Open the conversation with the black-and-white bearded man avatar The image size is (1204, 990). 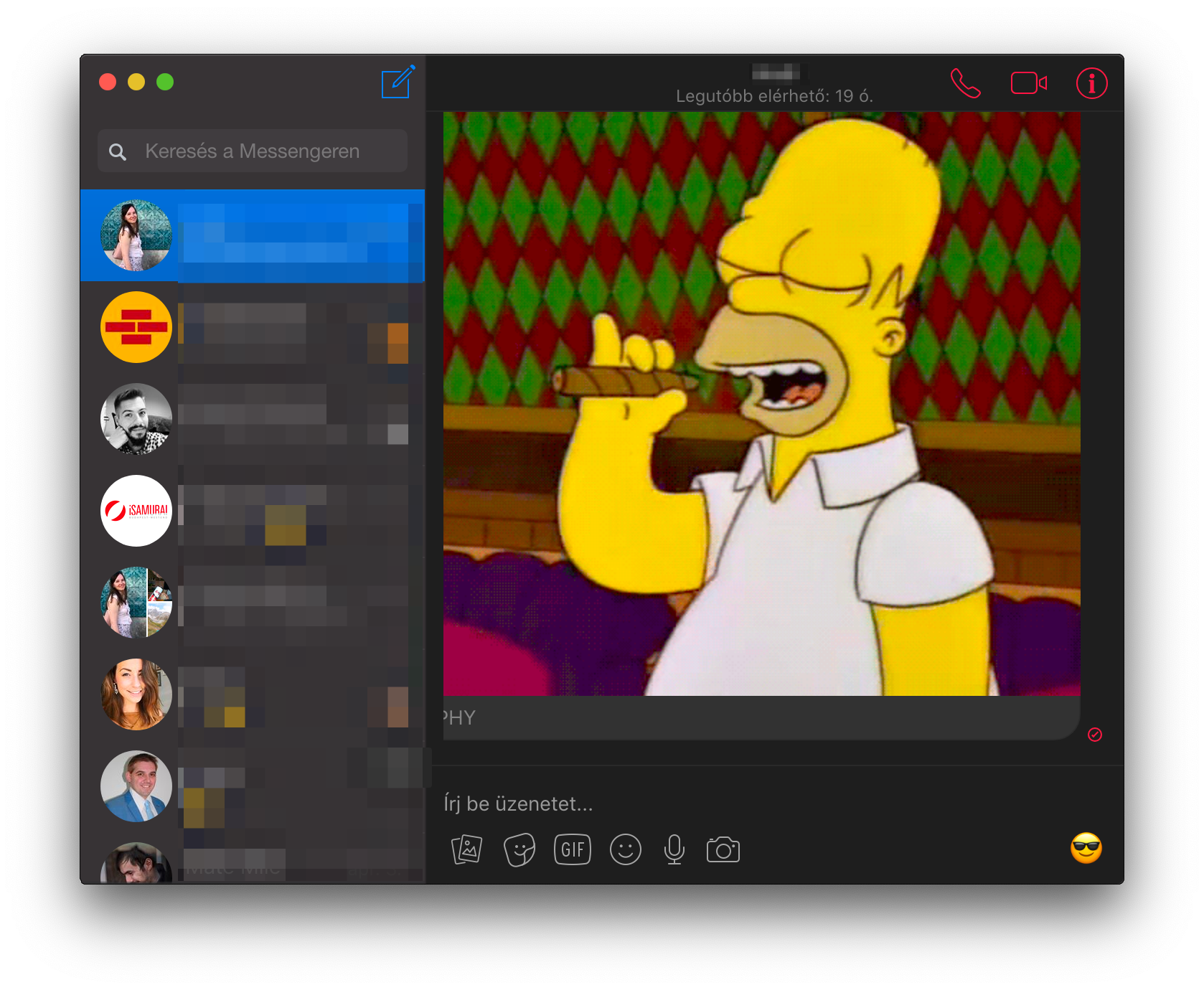point(253,419)
